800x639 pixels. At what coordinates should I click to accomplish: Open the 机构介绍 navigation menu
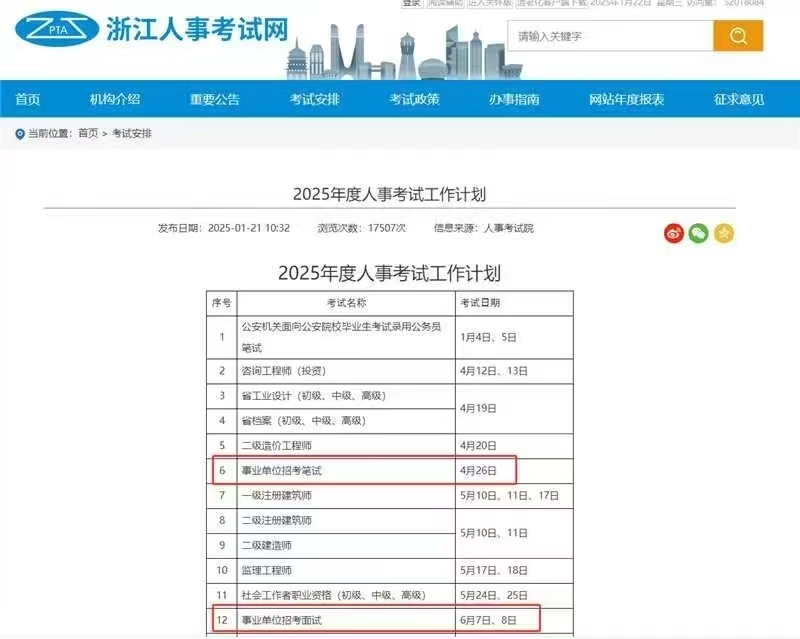tap(116, 99)
